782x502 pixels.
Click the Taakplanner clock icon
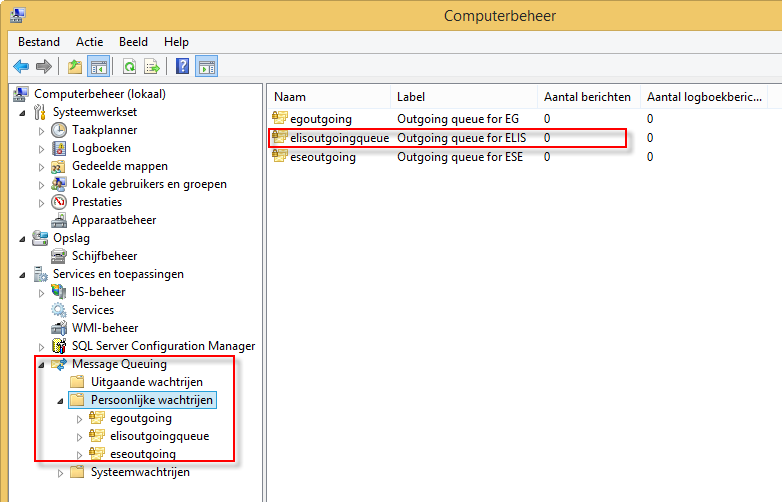click(59, 130)
